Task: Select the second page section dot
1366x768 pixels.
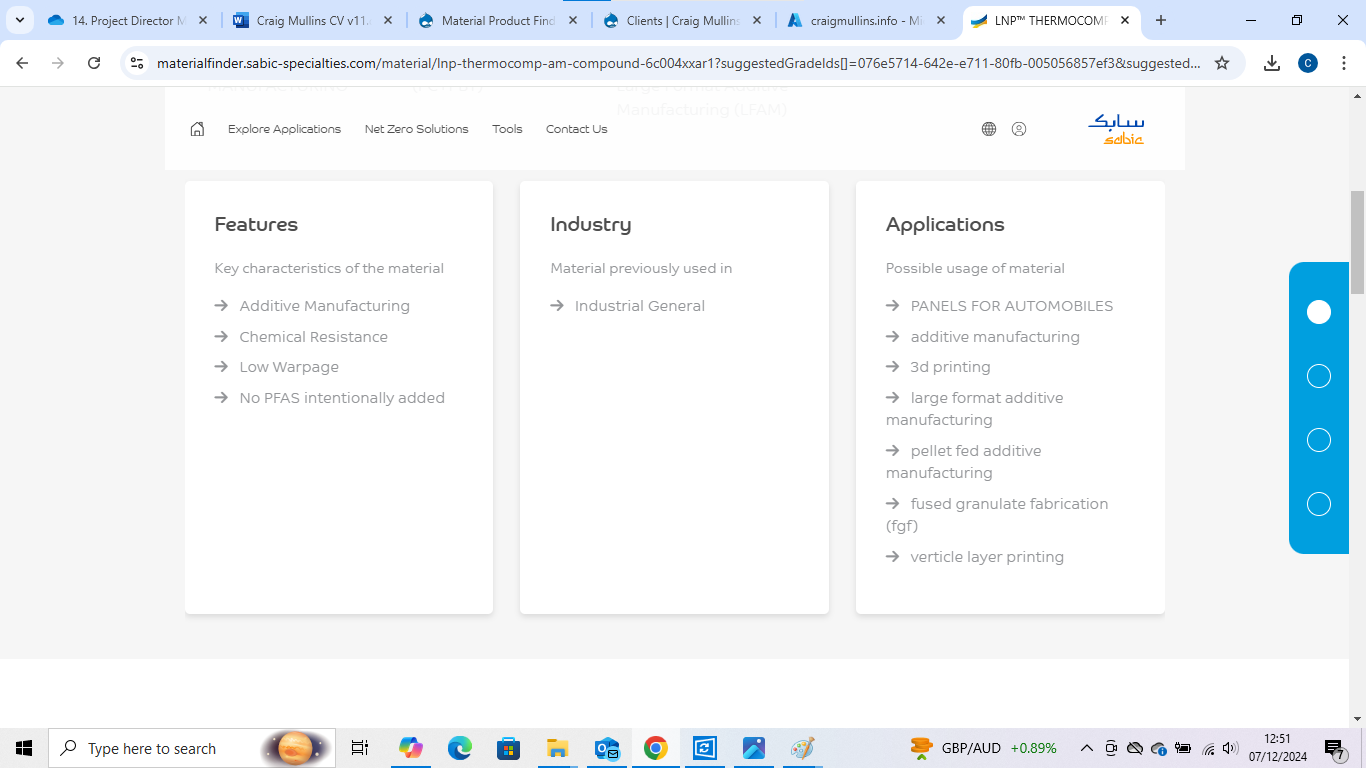Action: coord(1319,376)
